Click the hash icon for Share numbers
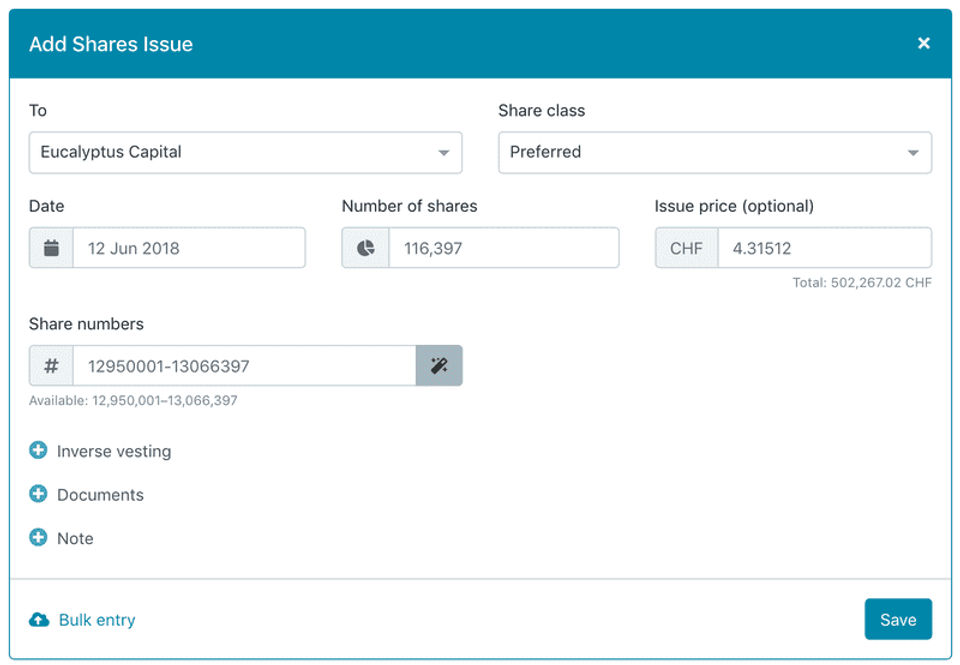Viewport: 960px width, 665px height. click(51, 366)
